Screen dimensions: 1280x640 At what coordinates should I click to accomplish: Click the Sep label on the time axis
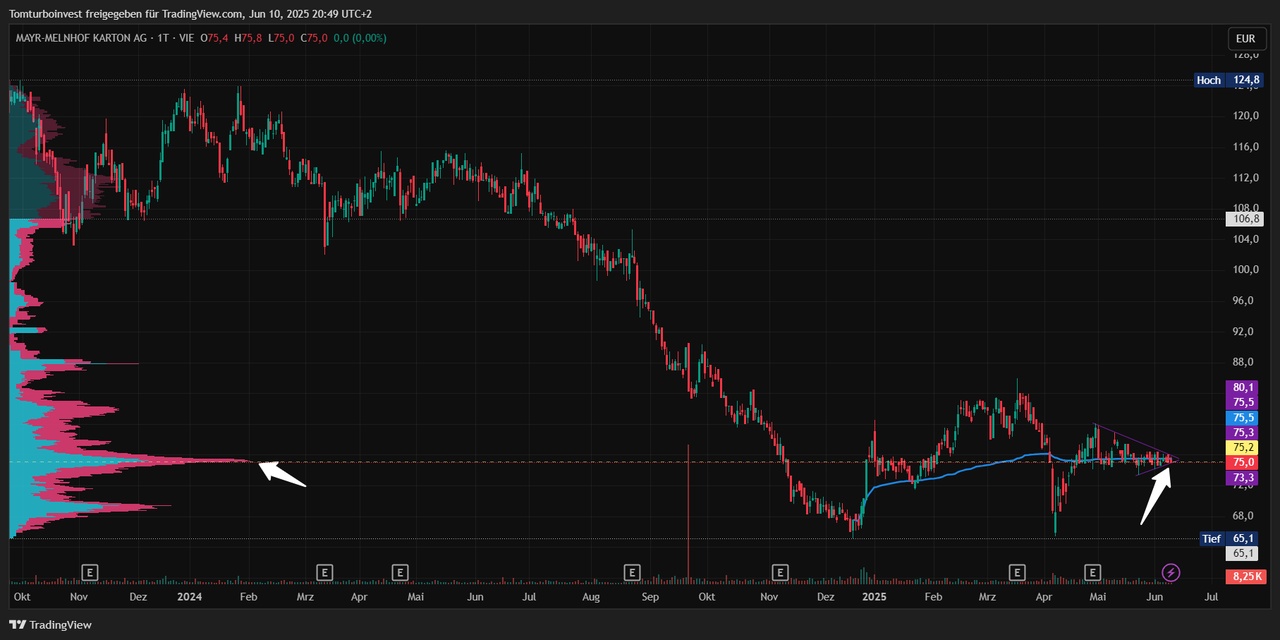pos(650,596)
